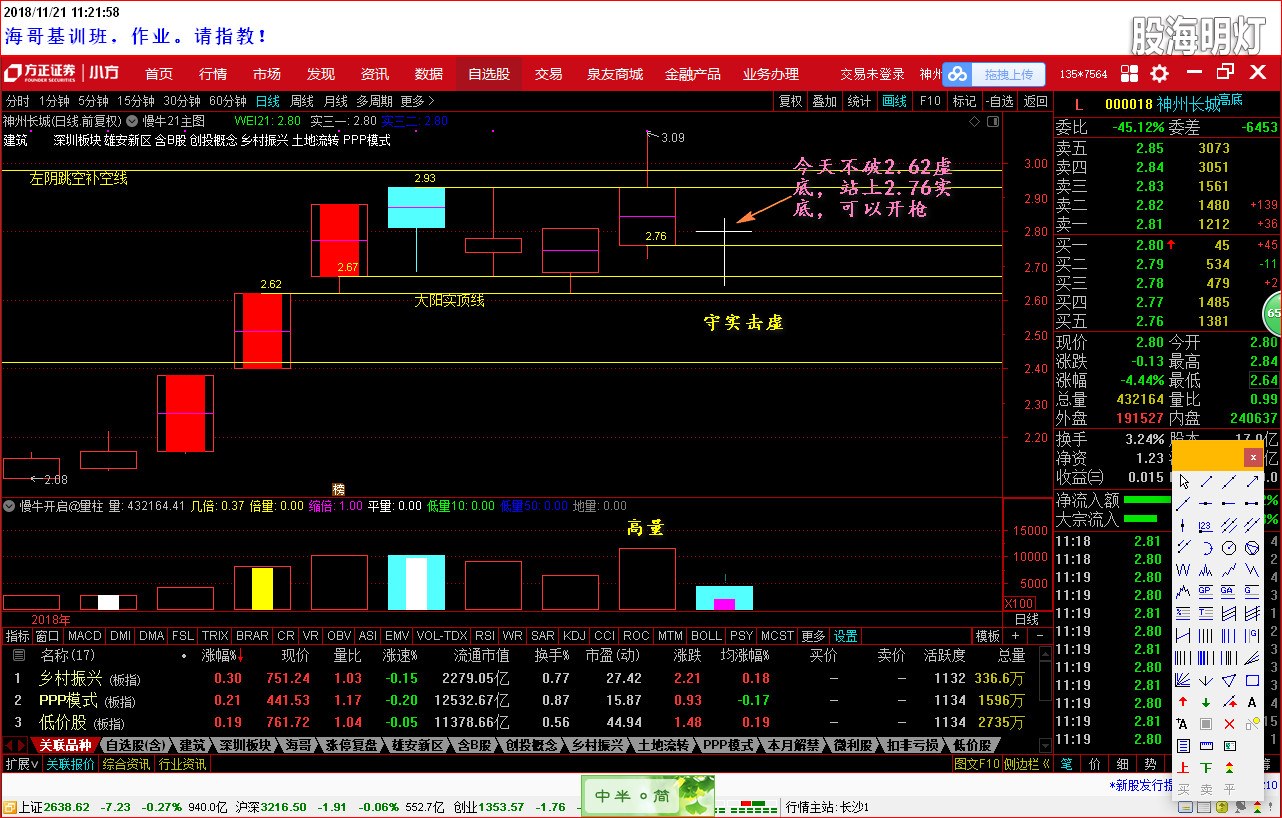The image size is (1282, 818).
Task: Click the 日线 label at chart corner
Action: pos(1027,619)
